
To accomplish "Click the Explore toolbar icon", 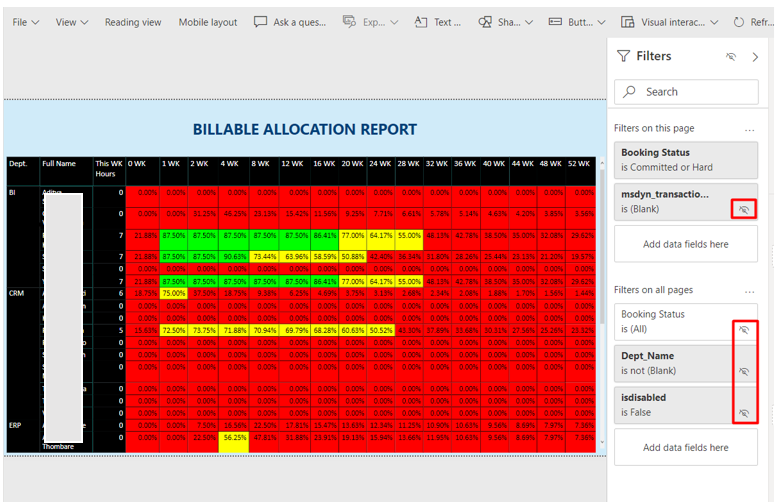I will (349, 22).
